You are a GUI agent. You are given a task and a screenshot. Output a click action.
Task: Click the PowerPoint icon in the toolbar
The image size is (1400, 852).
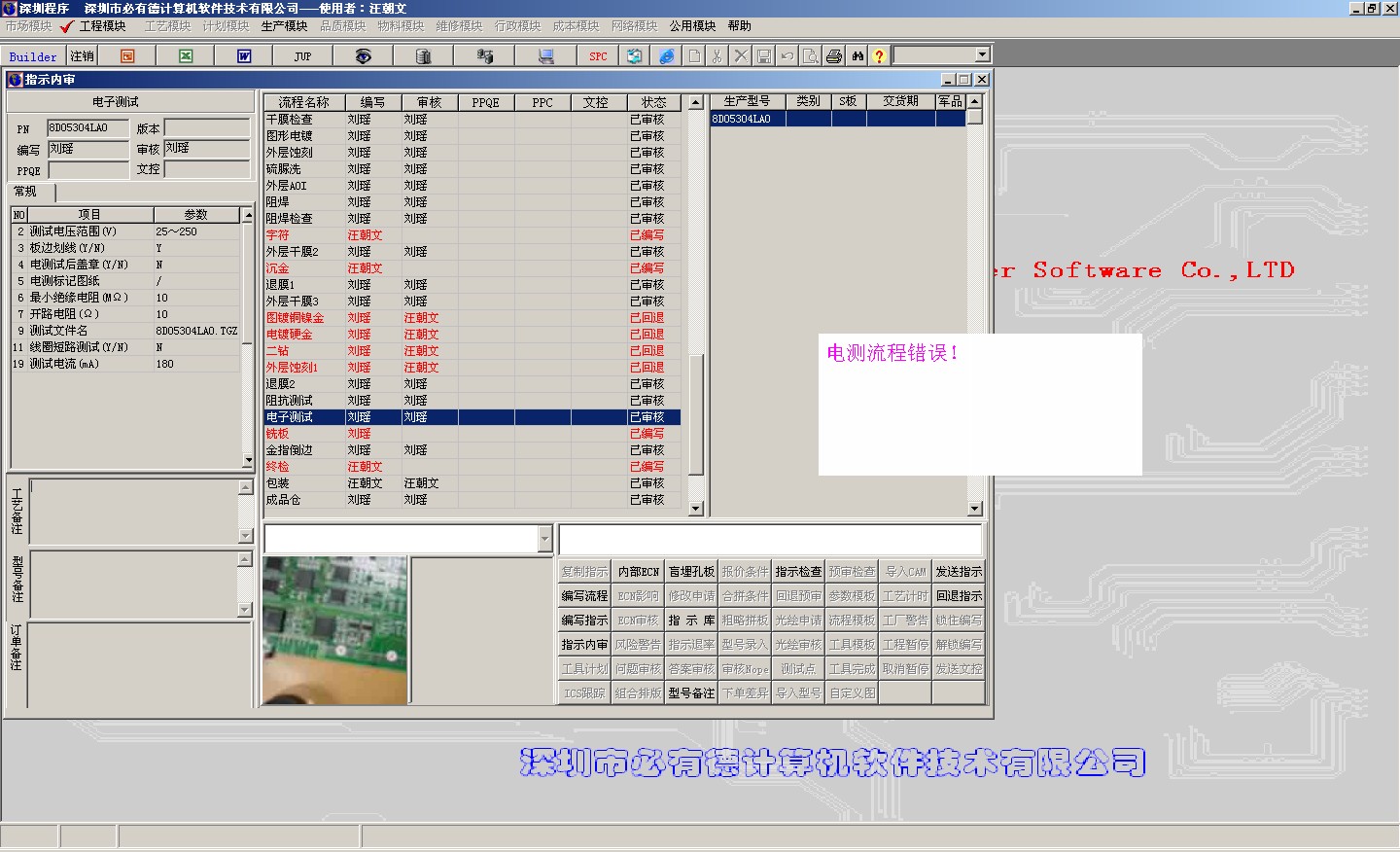click(x=127, y=56)
